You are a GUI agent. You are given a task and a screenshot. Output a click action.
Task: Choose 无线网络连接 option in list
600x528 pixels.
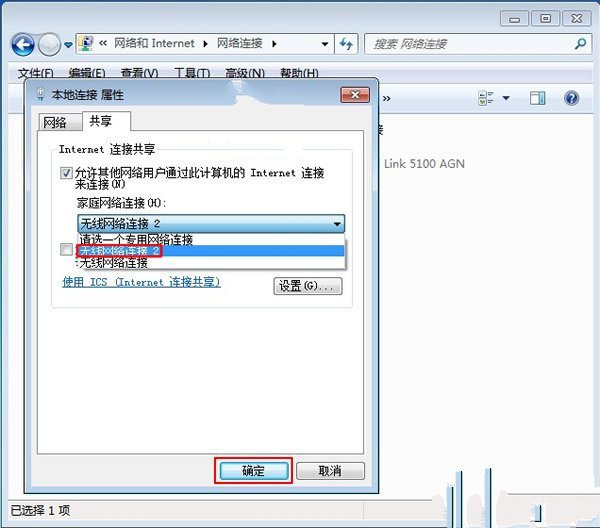(x=212, y=262)
